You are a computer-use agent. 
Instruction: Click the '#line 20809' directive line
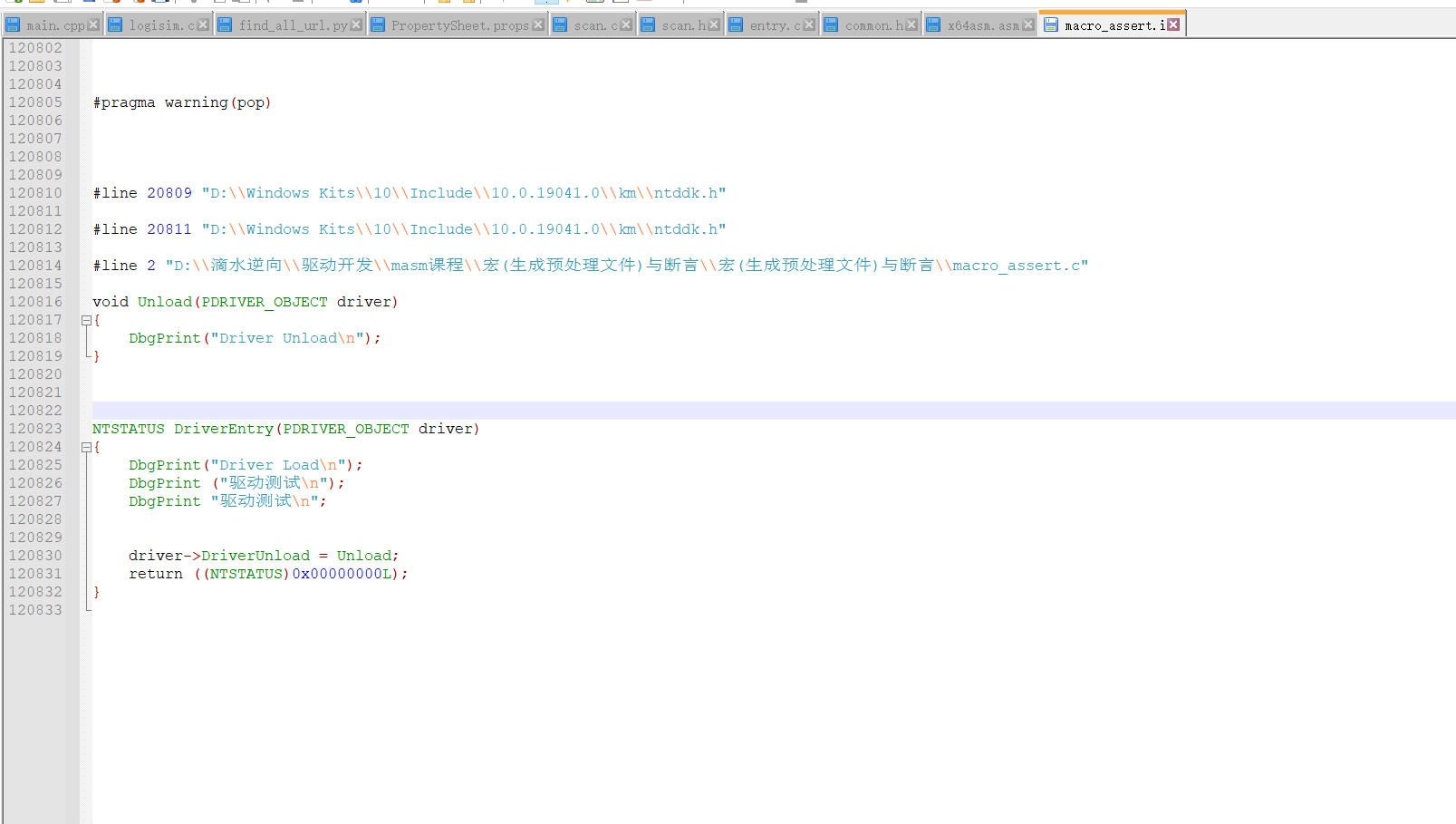[410, 193]
